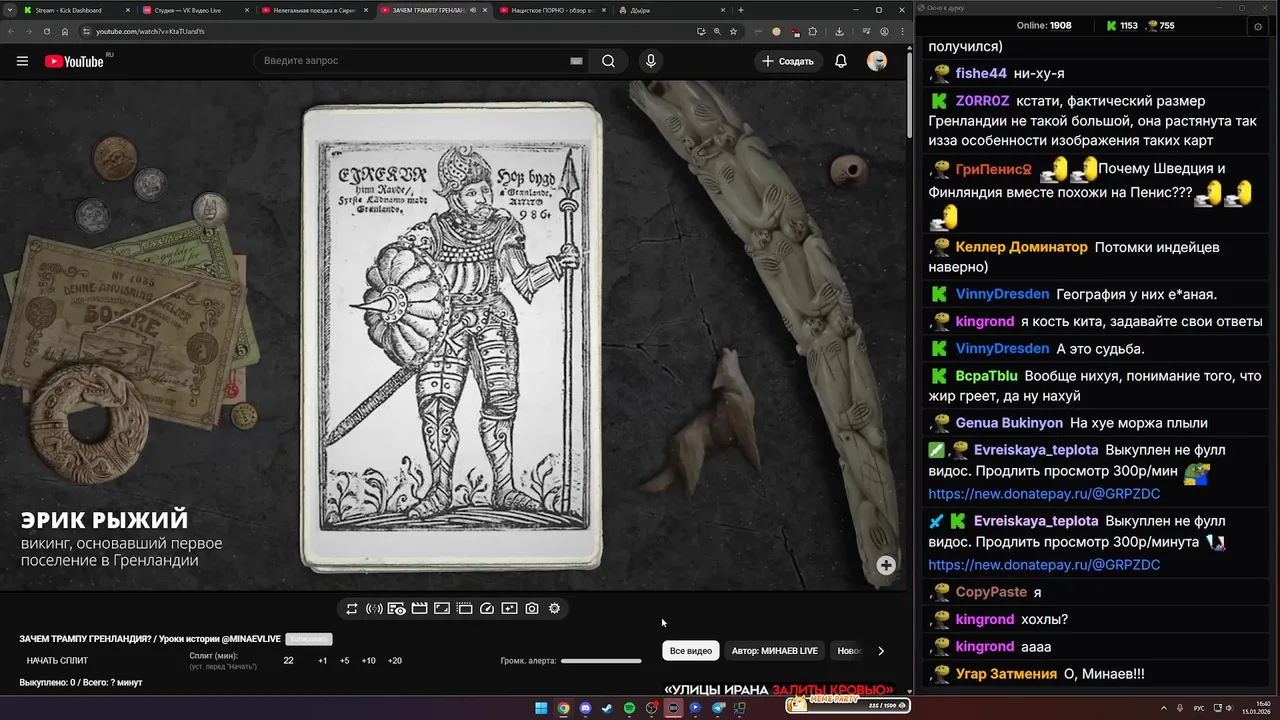
Task: Click the browser address bar URL
Action: click(x=150, y=31)
